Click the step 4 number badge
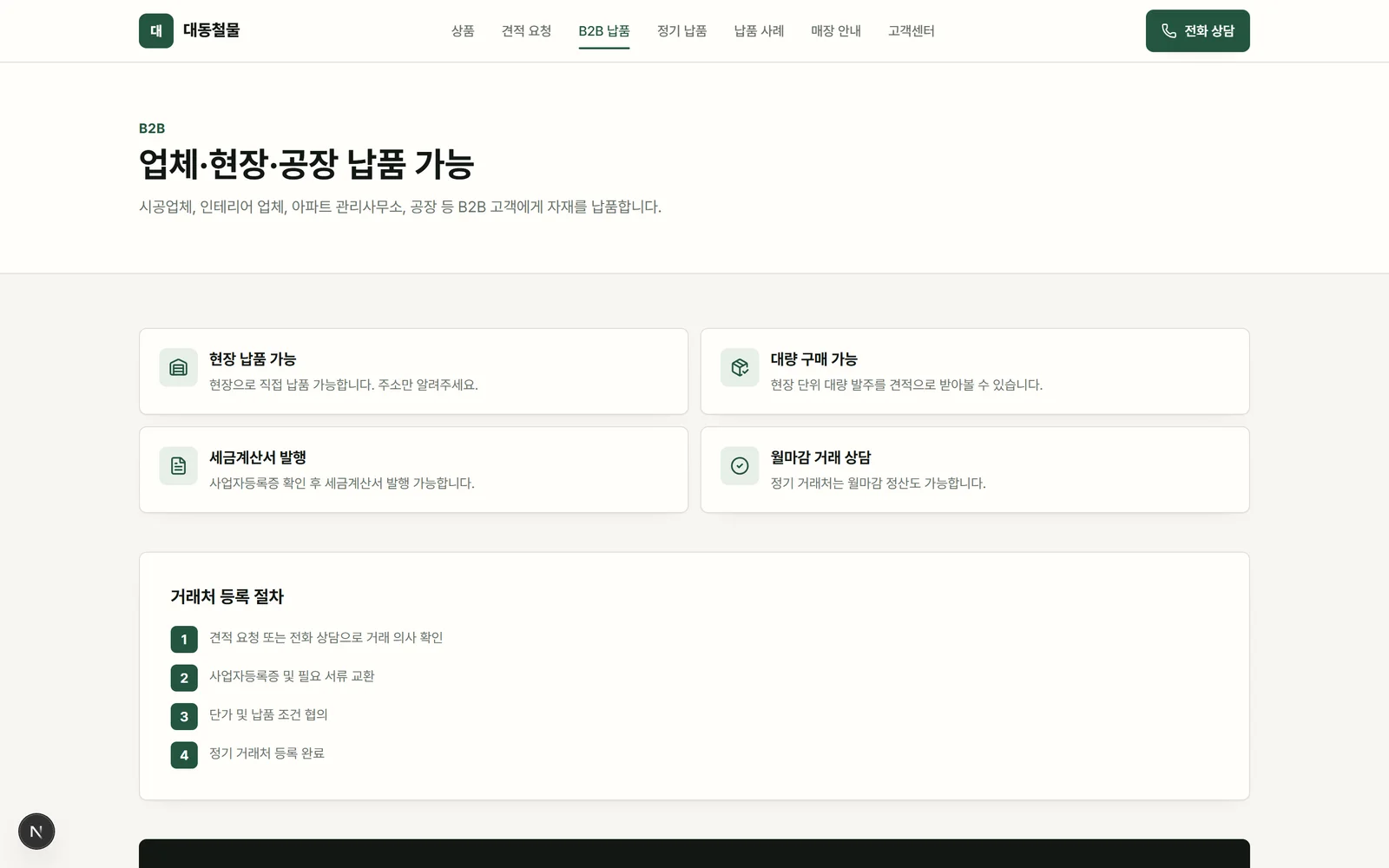This screenshot has width=1389, height=868. tap(184, 755)
